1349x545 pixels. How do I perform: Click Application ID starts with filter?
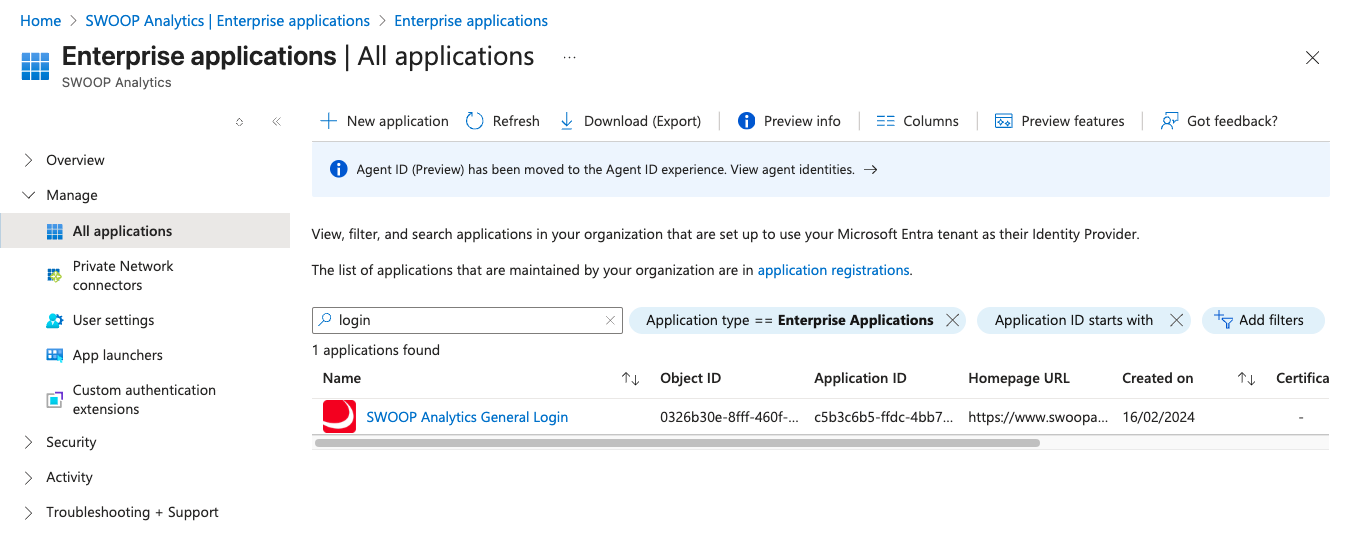coord(1074,320)
